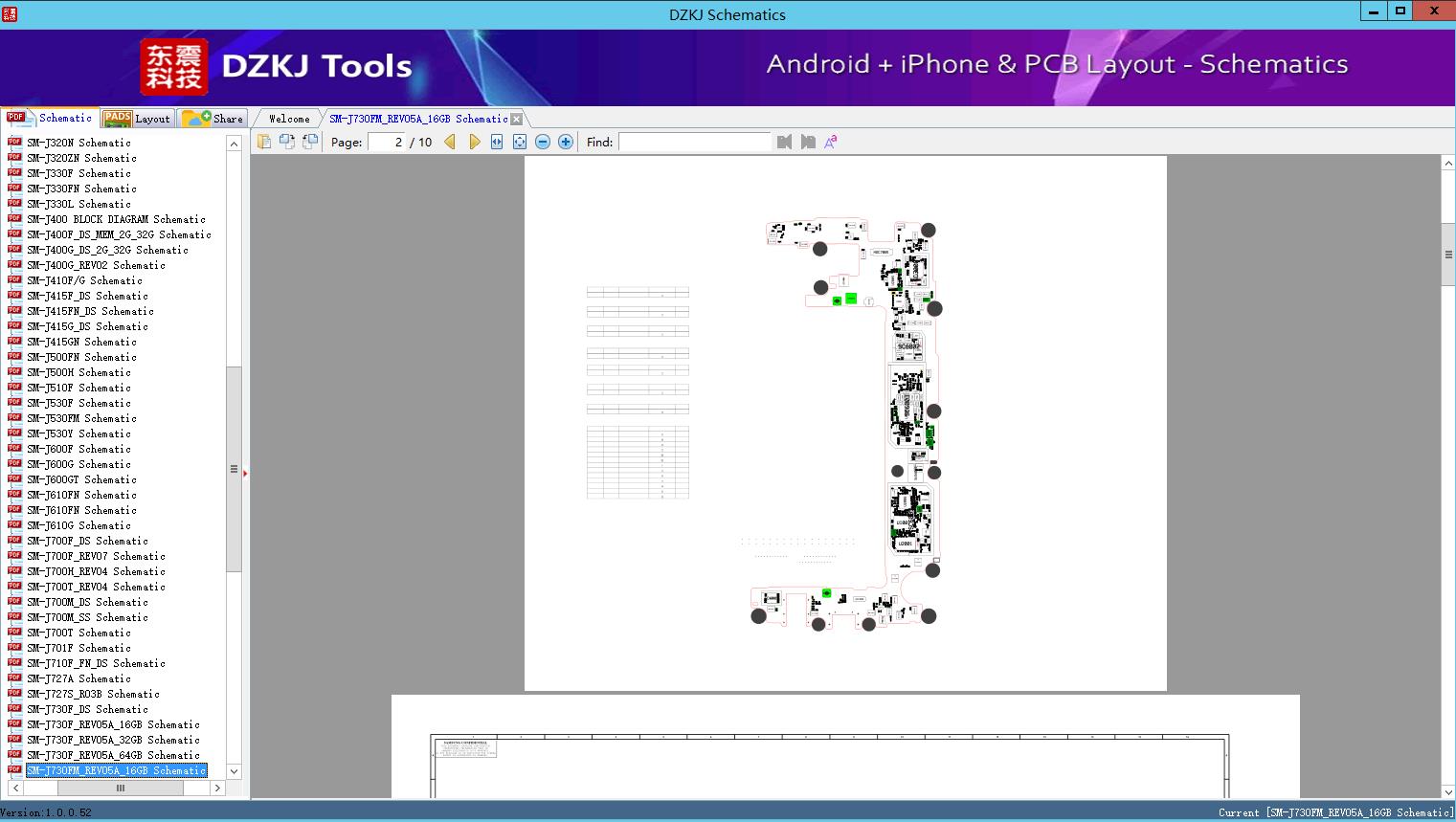Open the Share tab
The height and width of the screenshot is (822, 1456).
(x=213, y=119)
